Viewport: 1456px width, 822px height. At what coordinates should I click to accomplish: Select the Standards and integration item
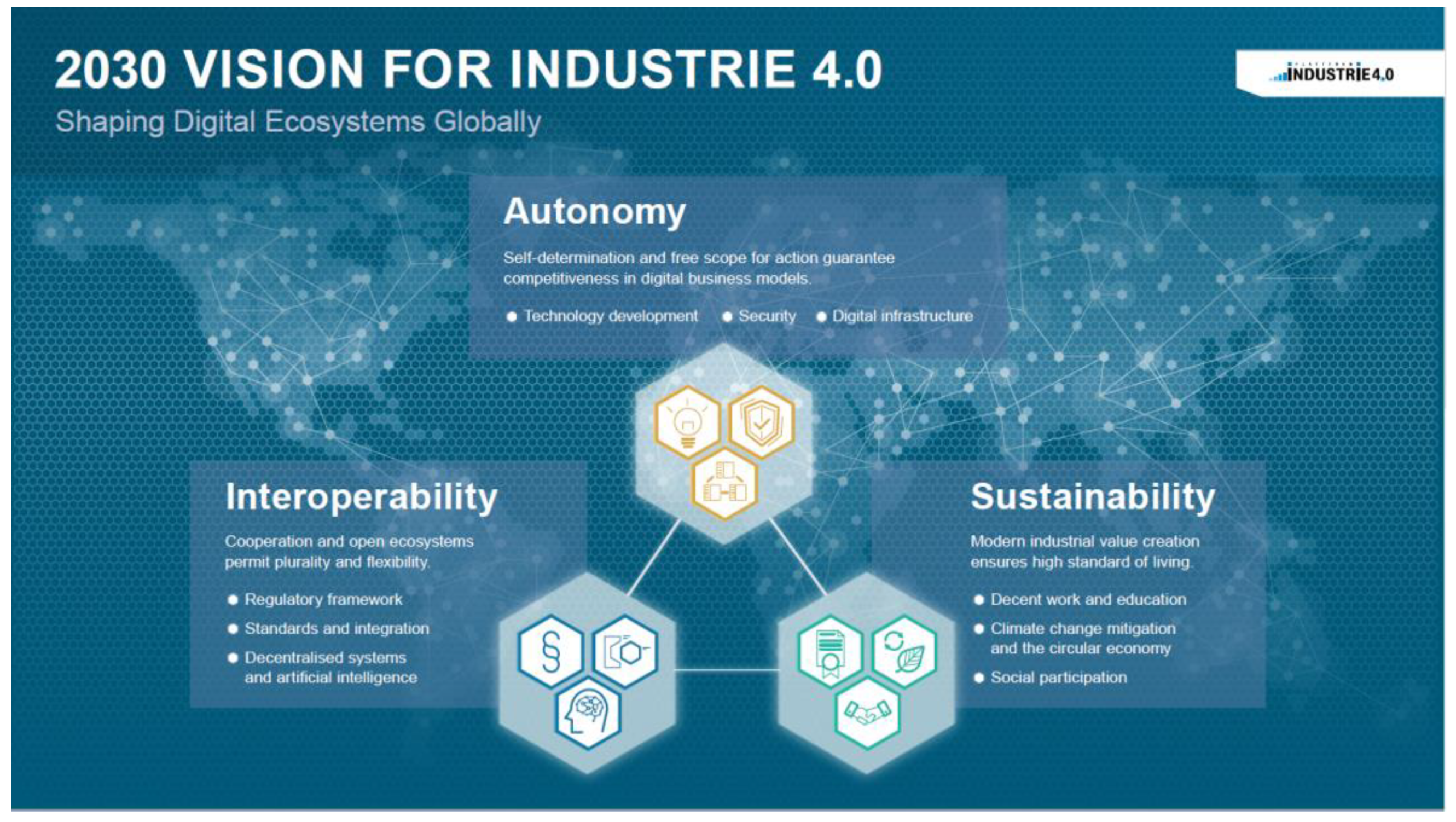click(x=337, y=629)
